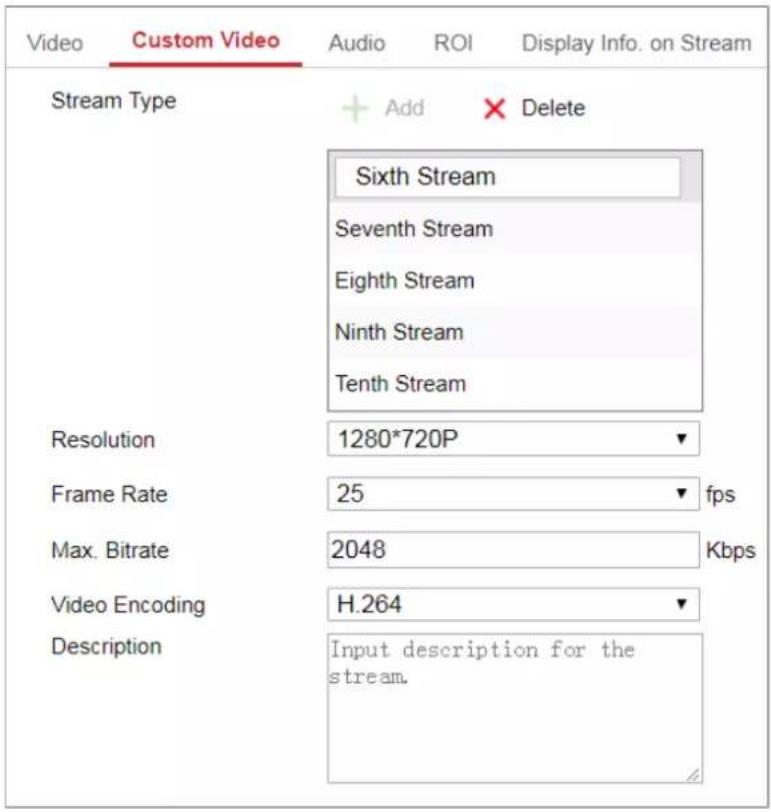Click the Max. Bitrate input field
This screenshot has height=812, width=771.
(x=513, y=549)
